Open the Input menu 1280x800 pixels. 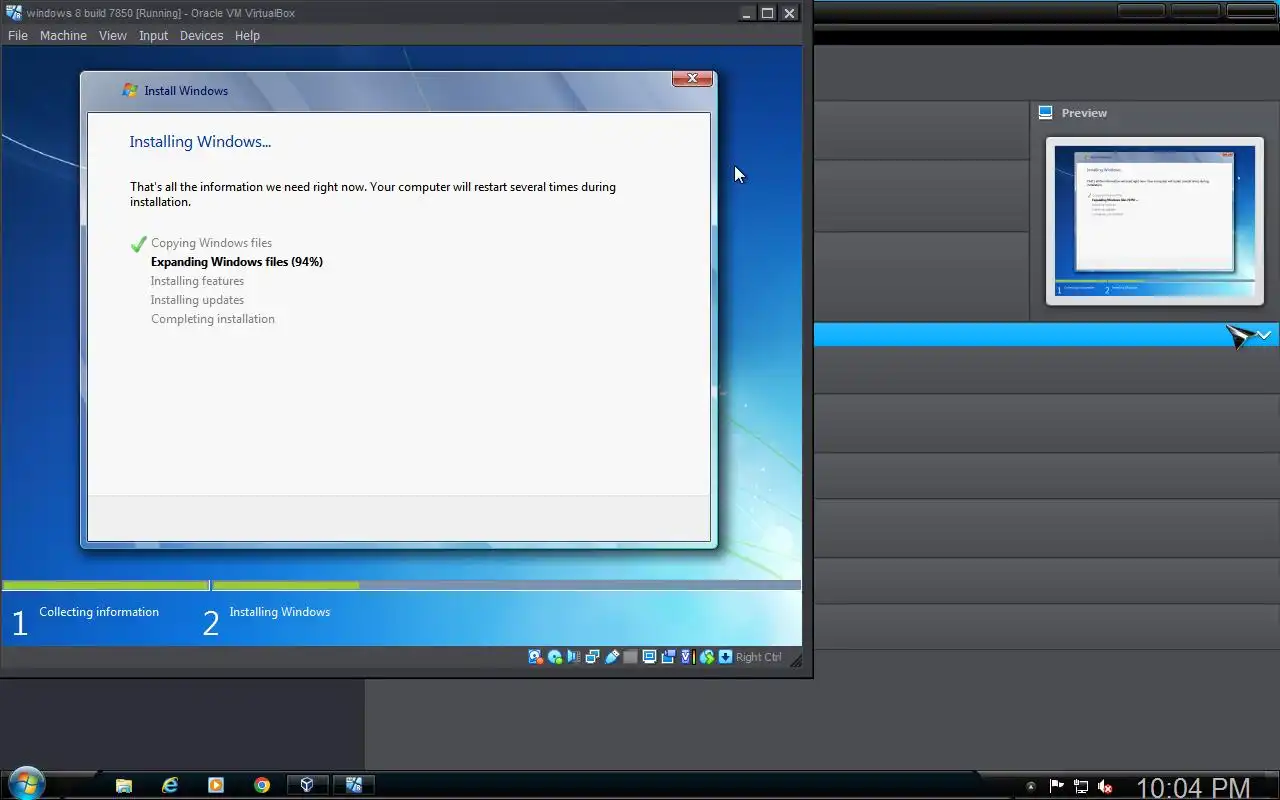coord(154,35)
